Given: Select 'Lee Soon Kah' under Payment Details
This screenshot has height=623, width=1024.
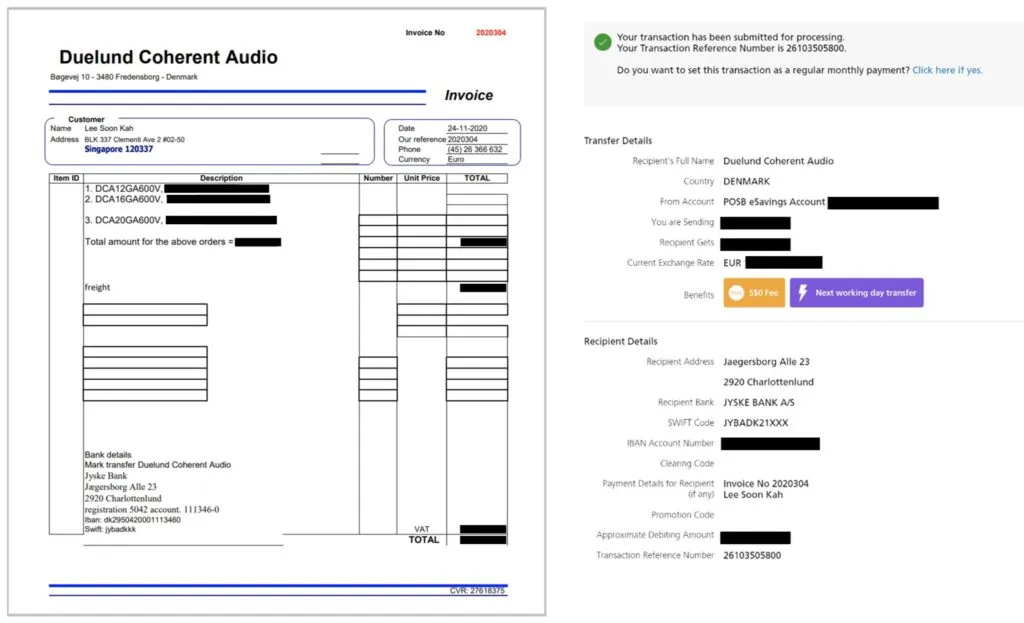Looking at the screenshot, I should coord(752,494).
